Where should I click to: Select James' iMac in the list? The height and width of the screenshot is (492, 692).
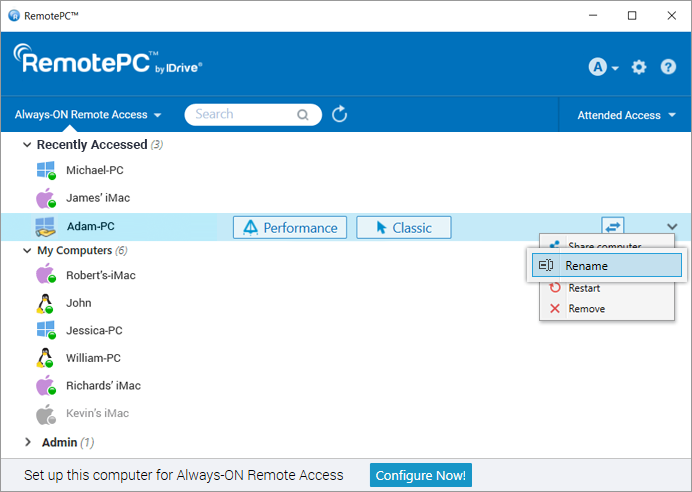point(98,198)
